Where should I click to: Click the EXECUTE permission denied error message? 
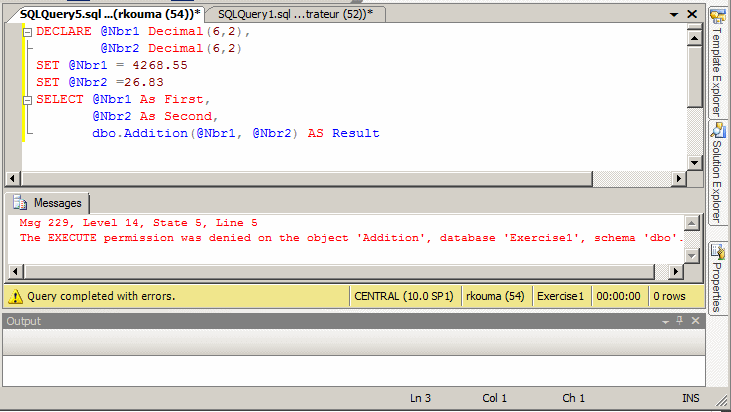pyautogui.click(x=352, y=238)
